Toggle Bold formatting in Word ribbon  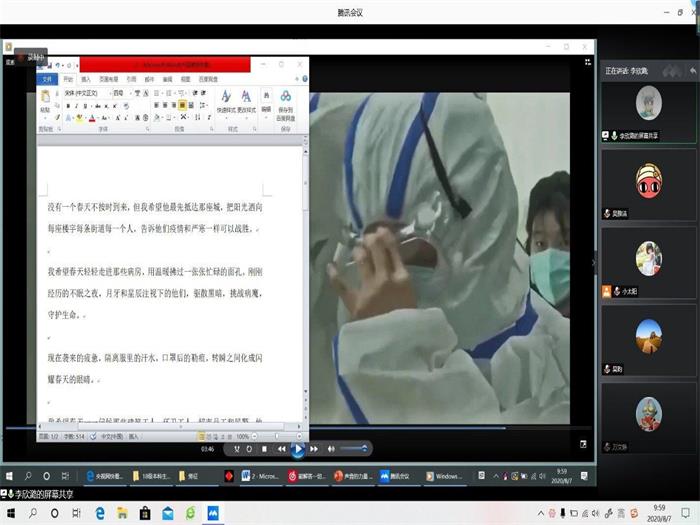pyautogui.click(x=68, y=106)
